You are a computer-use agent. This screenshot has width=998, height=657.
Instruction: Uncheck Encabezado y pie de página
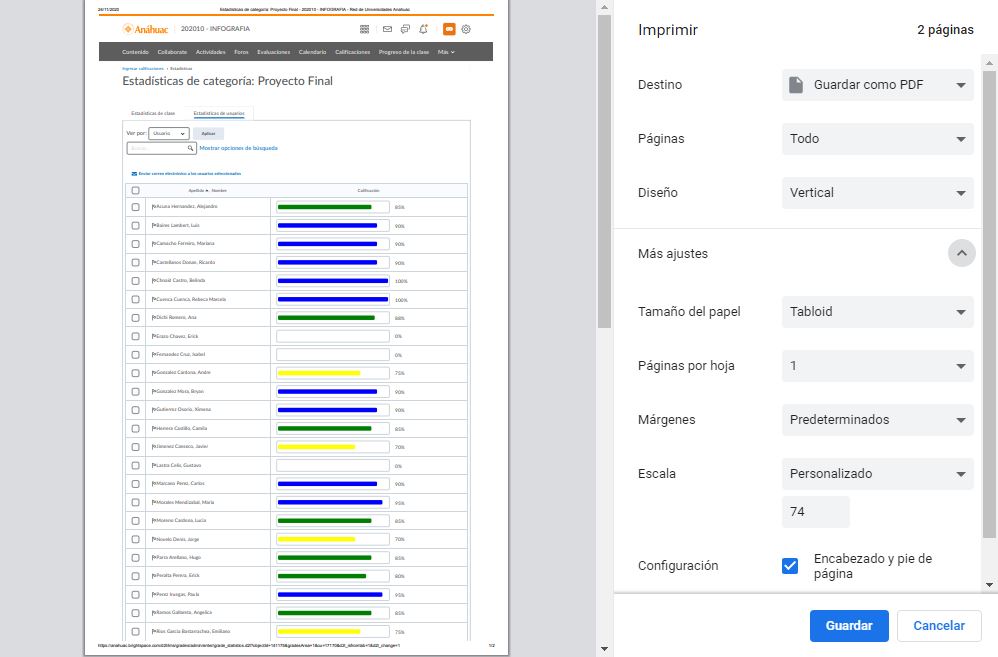pos(790,566)
